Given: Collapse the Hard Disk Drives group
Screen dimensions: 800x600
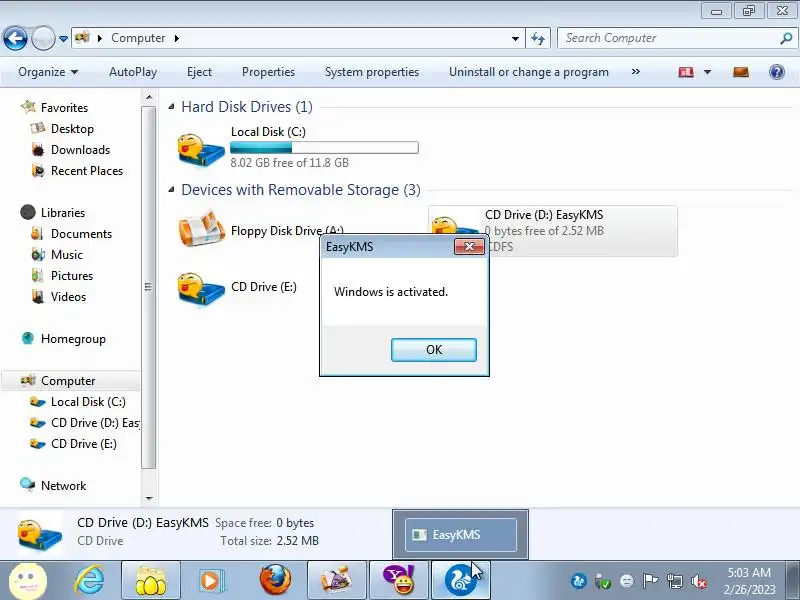Looking at the screenshot, I should pos(171,107).
